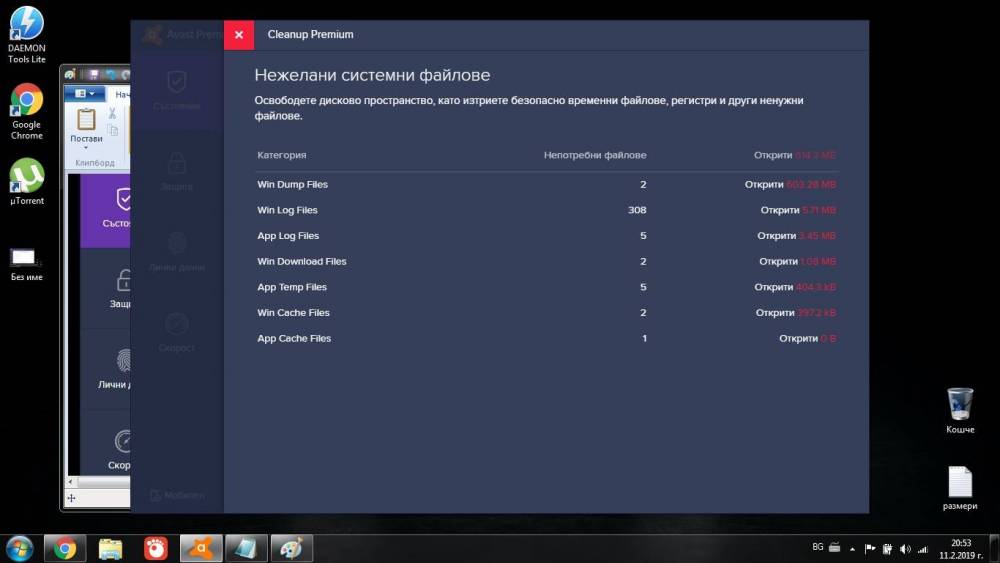The image size is (1000, 563).
Task: Click the 'Win Download Files' category row
Action: [547, 261]
